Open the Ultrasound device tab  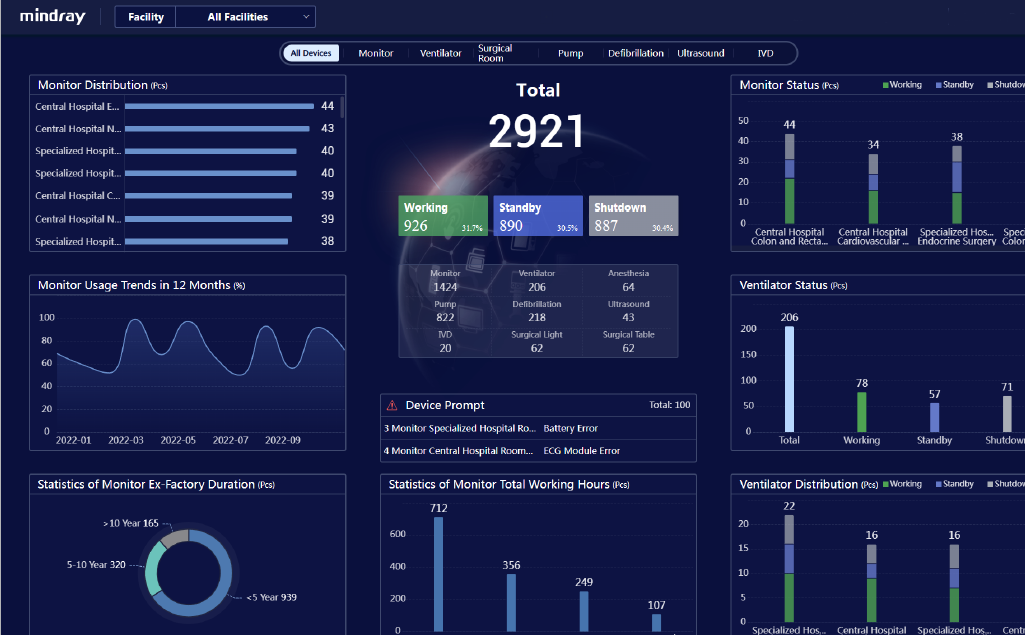(x=701, y=53)
